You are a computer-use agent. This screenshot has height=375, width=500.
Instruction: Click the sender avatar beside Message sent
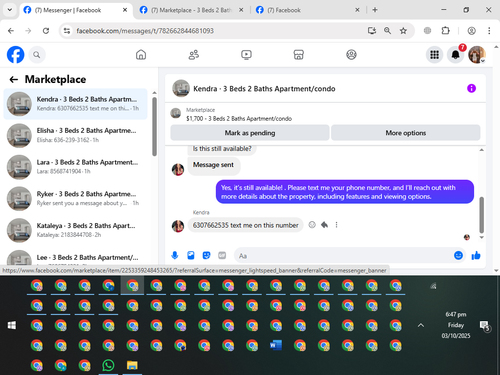coord(178,169)
